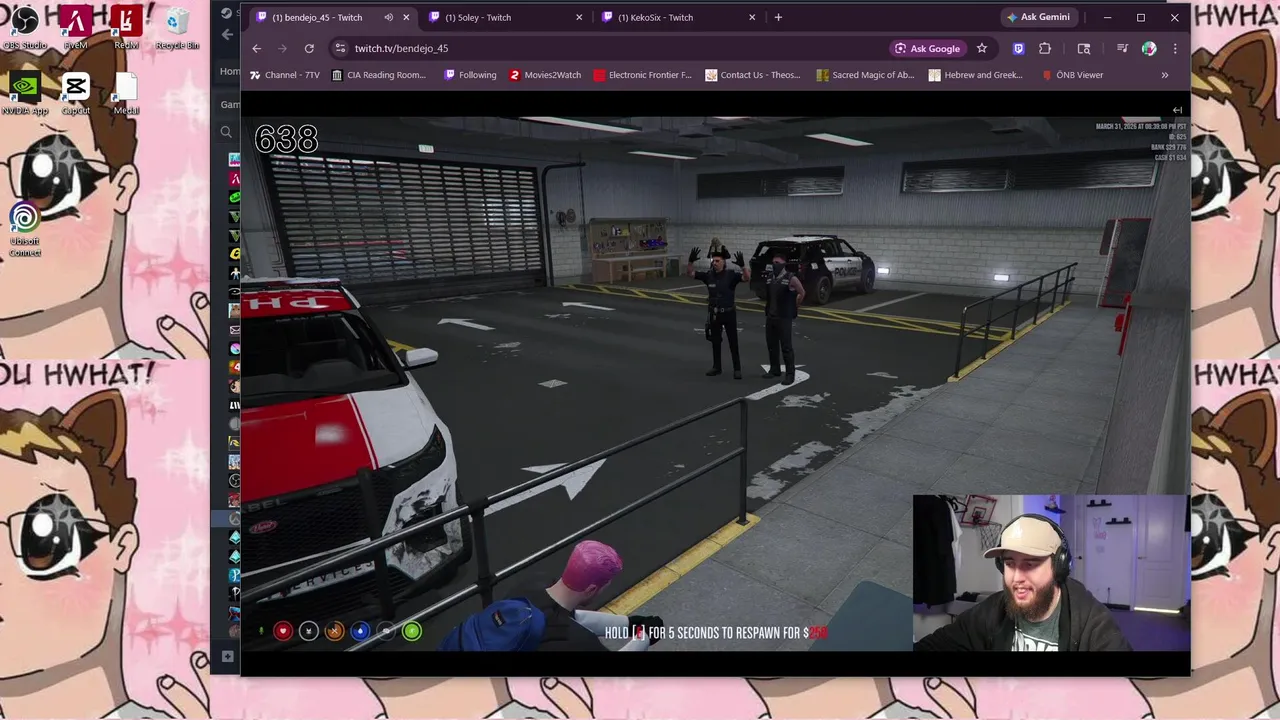
Task: Open CIA Reading Room bookmark
Action: click(379, 75)
